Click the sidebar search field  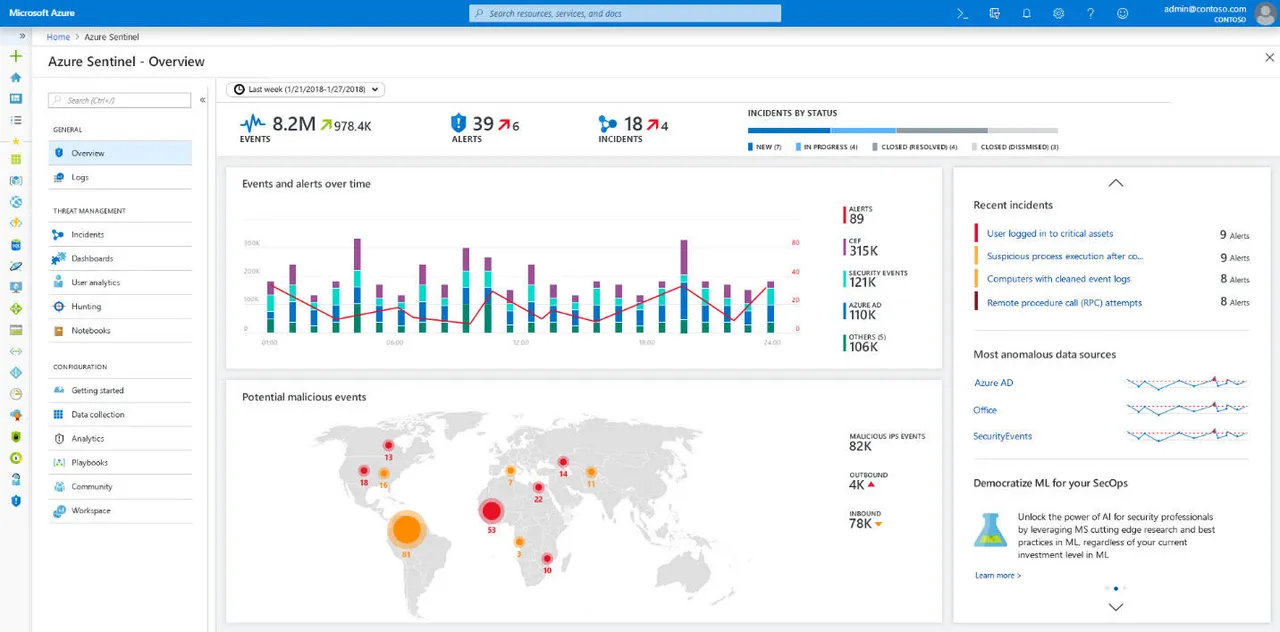point(118,99)
